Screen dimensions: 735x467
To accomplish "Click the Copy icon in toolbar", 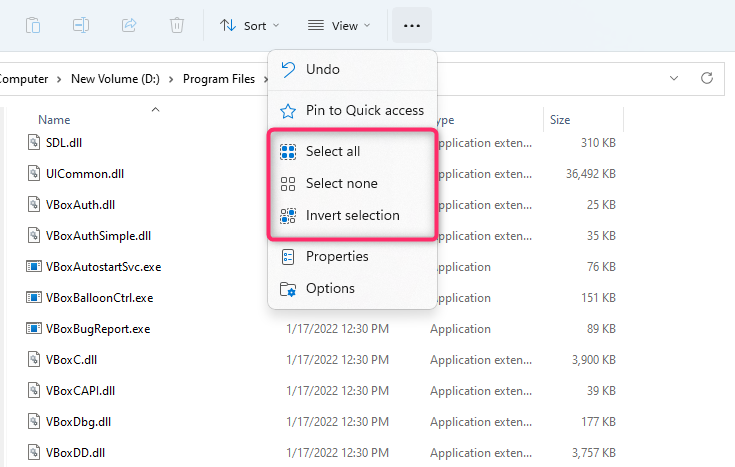I will click(34, 25).
